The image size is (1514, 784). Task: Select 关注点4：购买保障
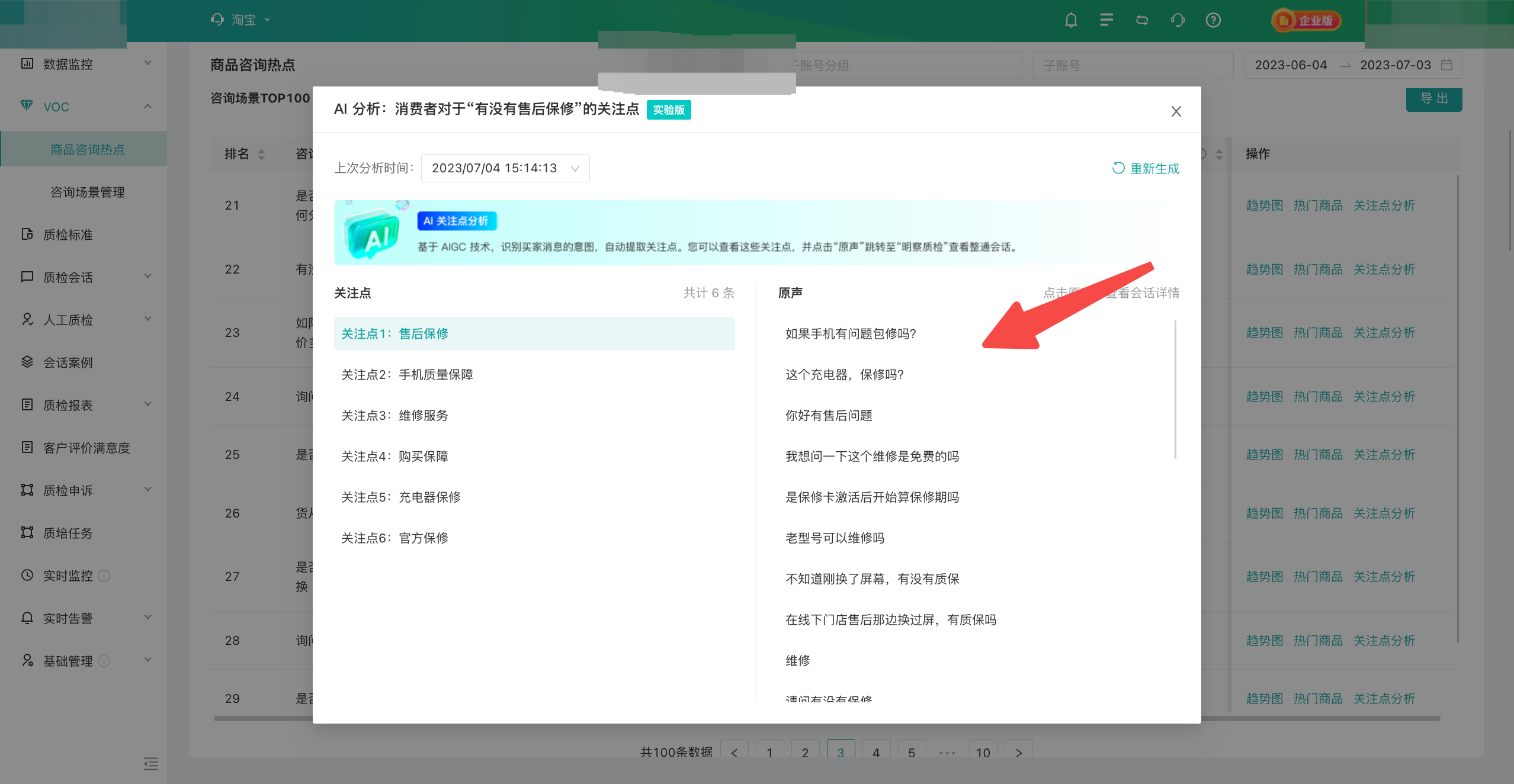pos(534,456)
